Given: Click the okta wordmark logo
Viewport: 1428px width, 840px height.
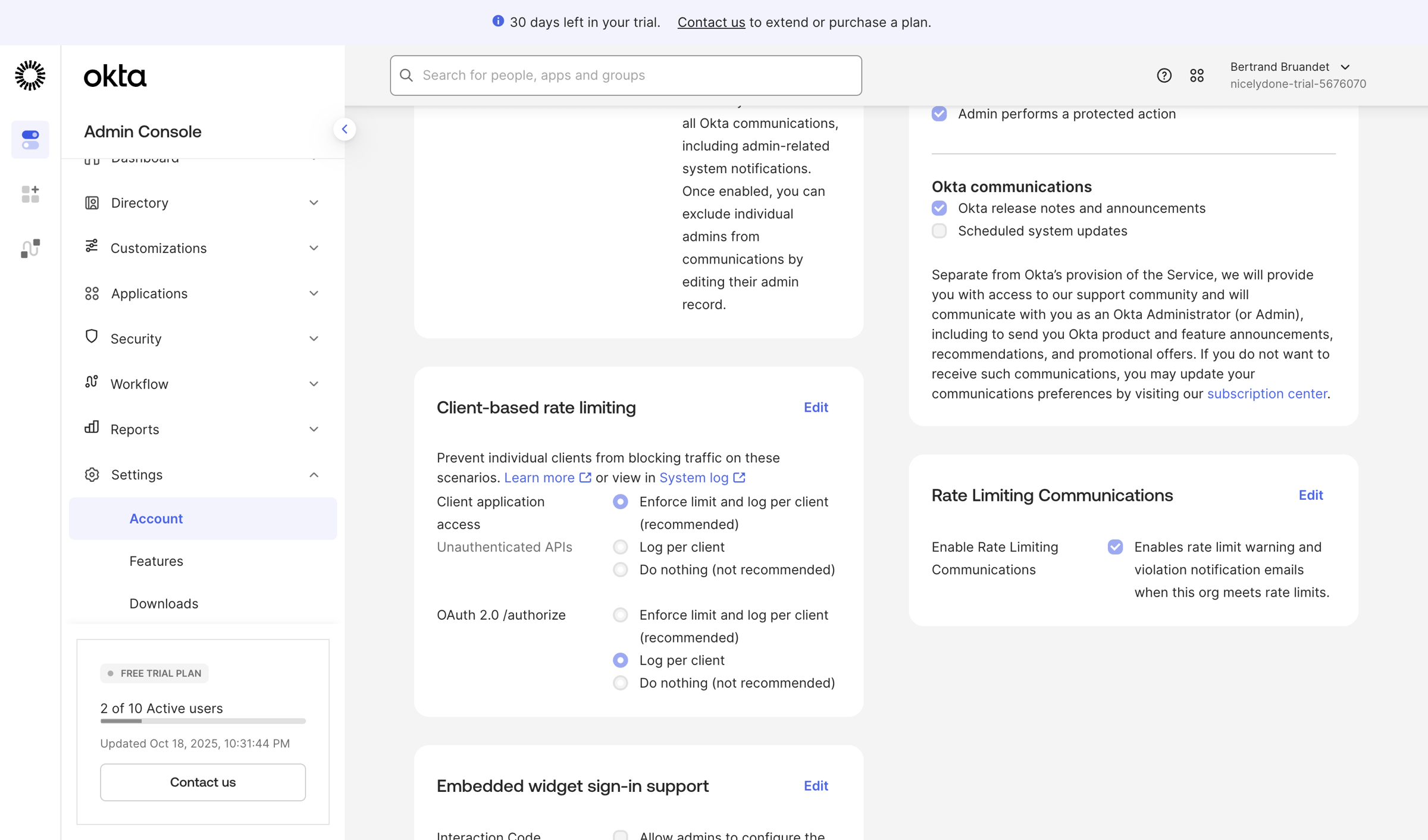Looking at the screenshot, I should 115,76.
